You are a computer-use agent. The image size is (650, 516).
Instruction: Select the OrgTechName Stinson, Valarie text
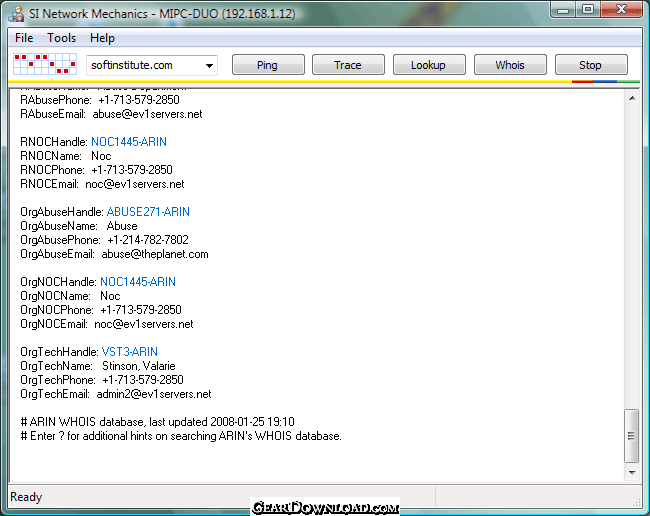coord(139,366)
